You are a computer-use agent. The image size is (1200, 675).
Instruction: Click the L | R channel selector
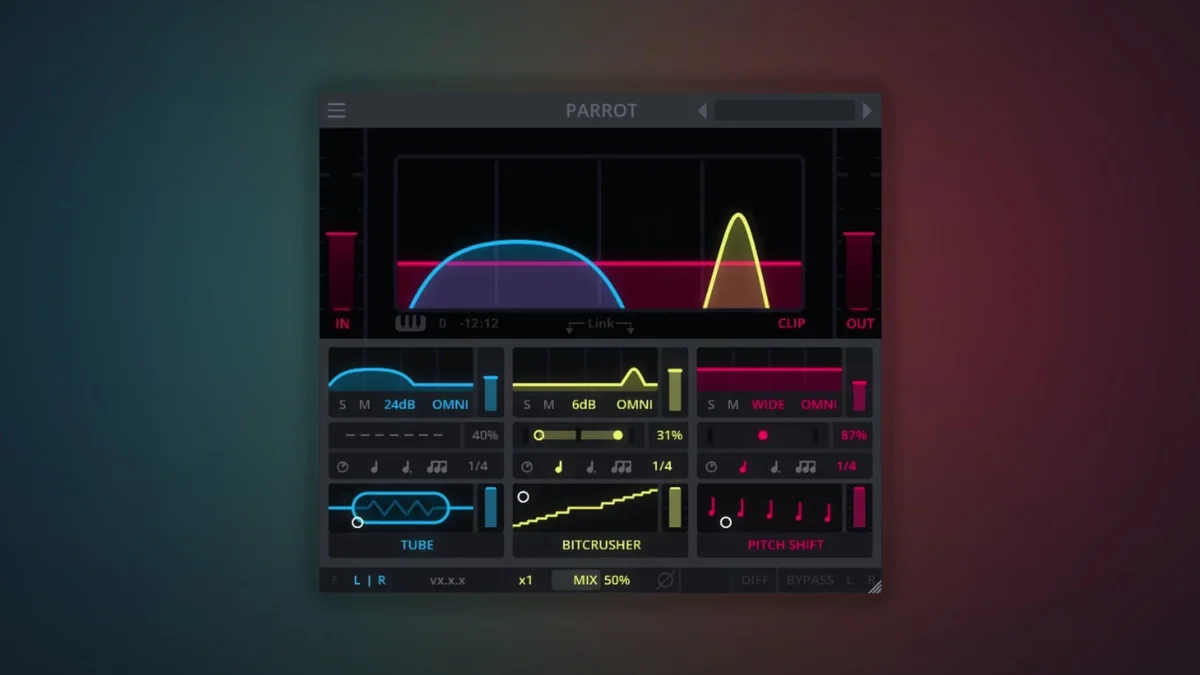(370, 580)
